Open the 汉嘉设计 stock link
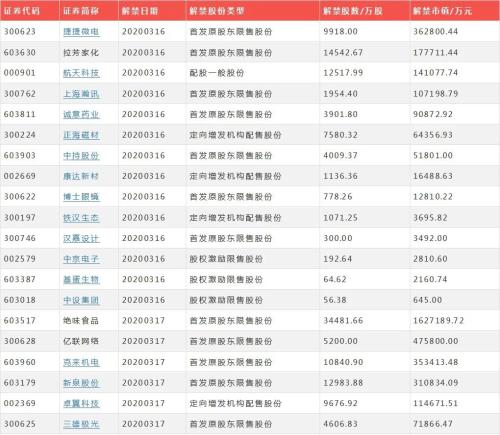The image size is (500, 435). coord(81,238)
